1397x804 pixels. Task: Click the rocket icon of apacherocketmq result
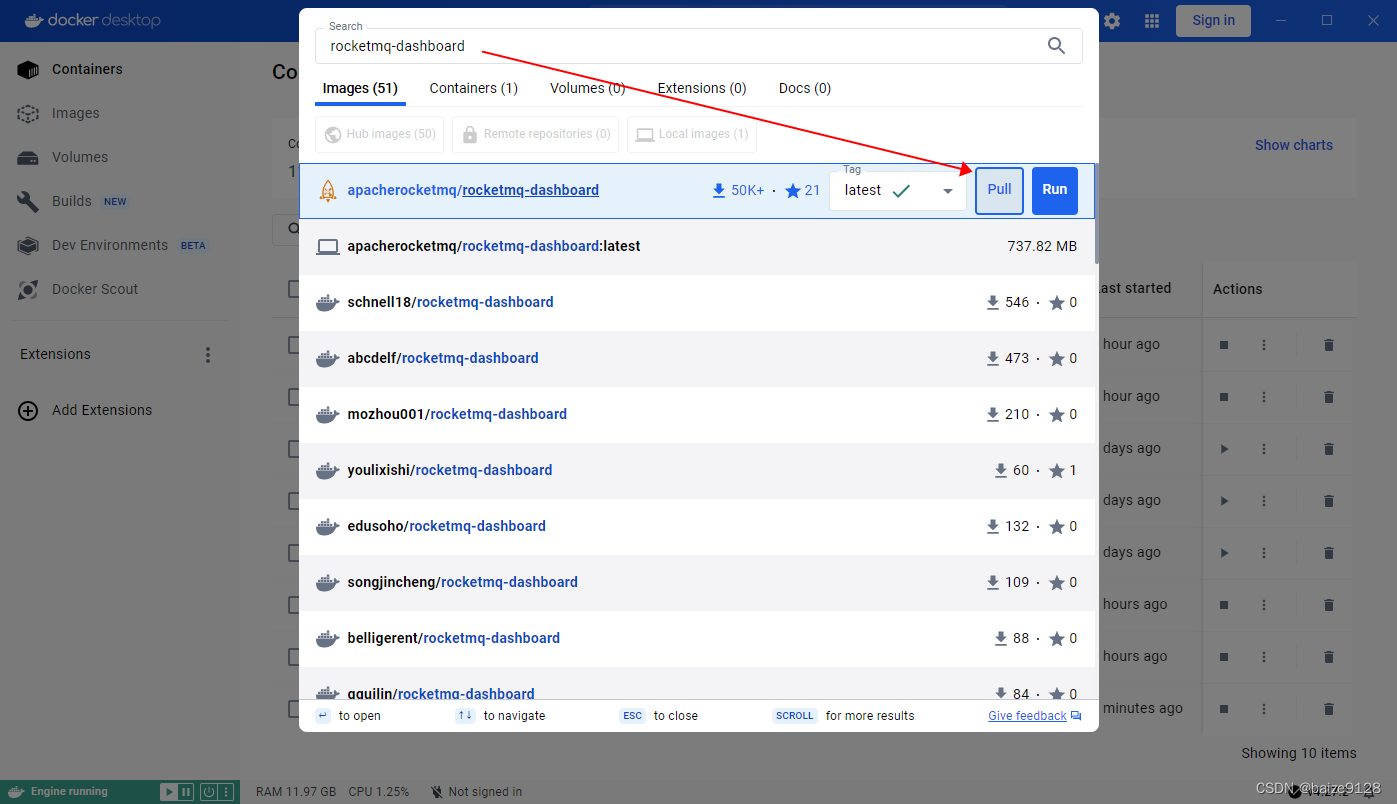point(327,190)
